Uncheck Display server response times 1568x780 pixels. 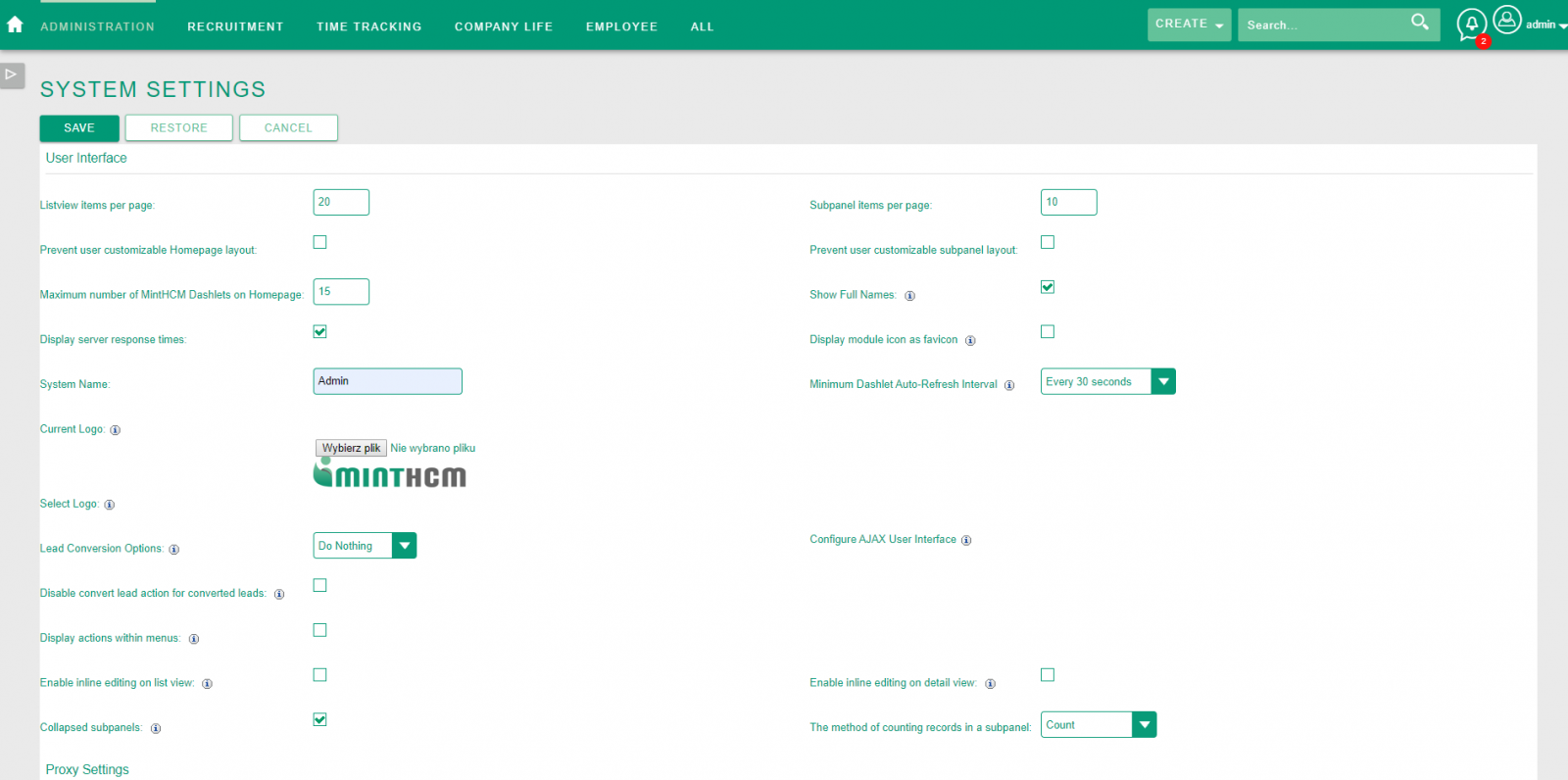coord(319,331)
